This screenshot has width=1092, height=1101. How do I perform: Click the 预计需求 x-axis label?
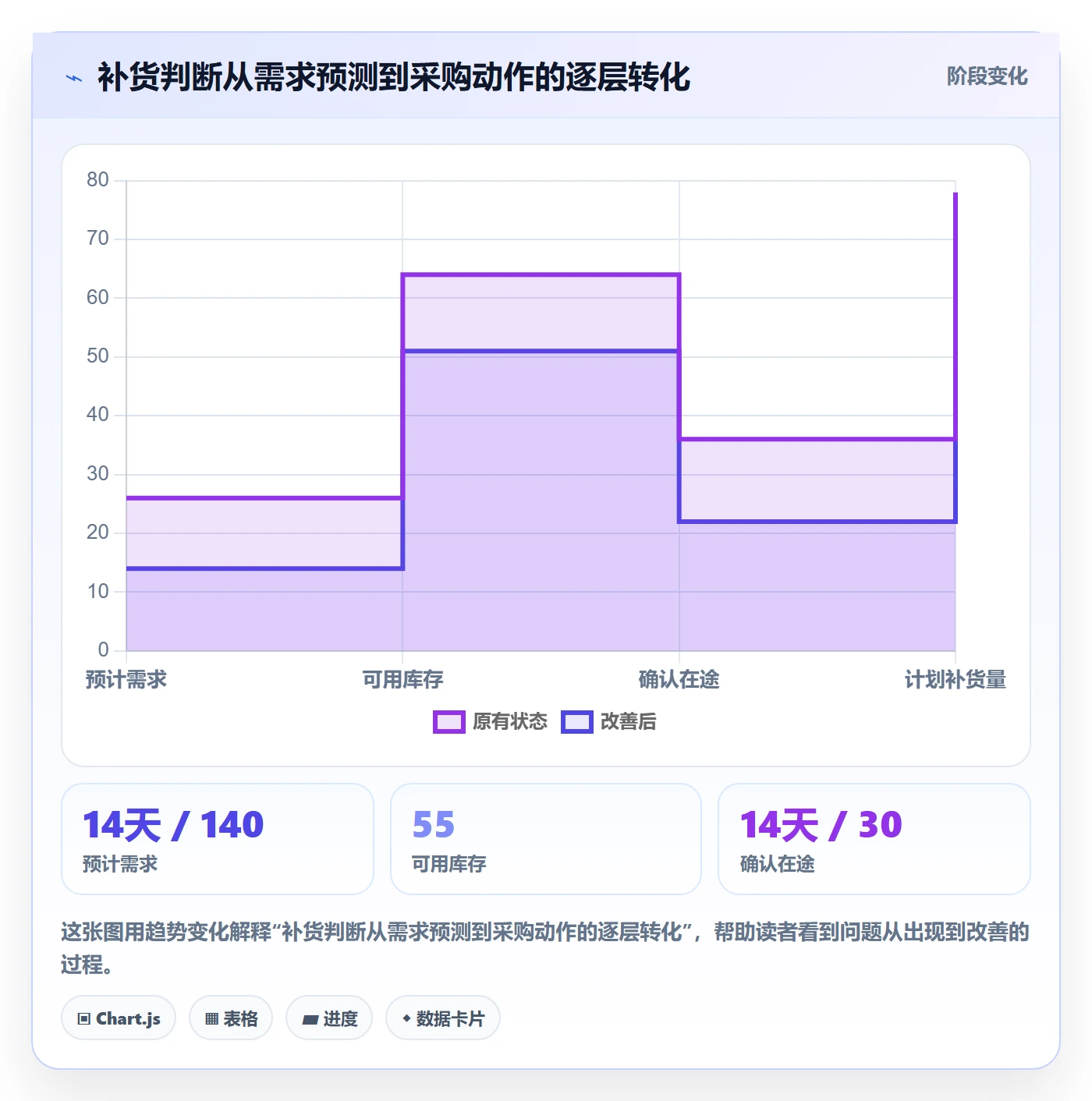pos(126,680)
